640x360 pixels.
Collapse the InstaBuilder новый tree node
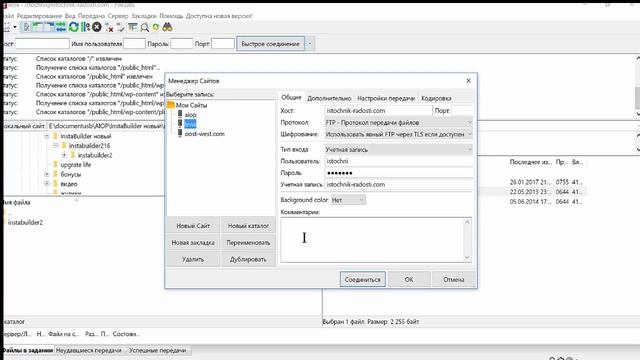point(47,136)
